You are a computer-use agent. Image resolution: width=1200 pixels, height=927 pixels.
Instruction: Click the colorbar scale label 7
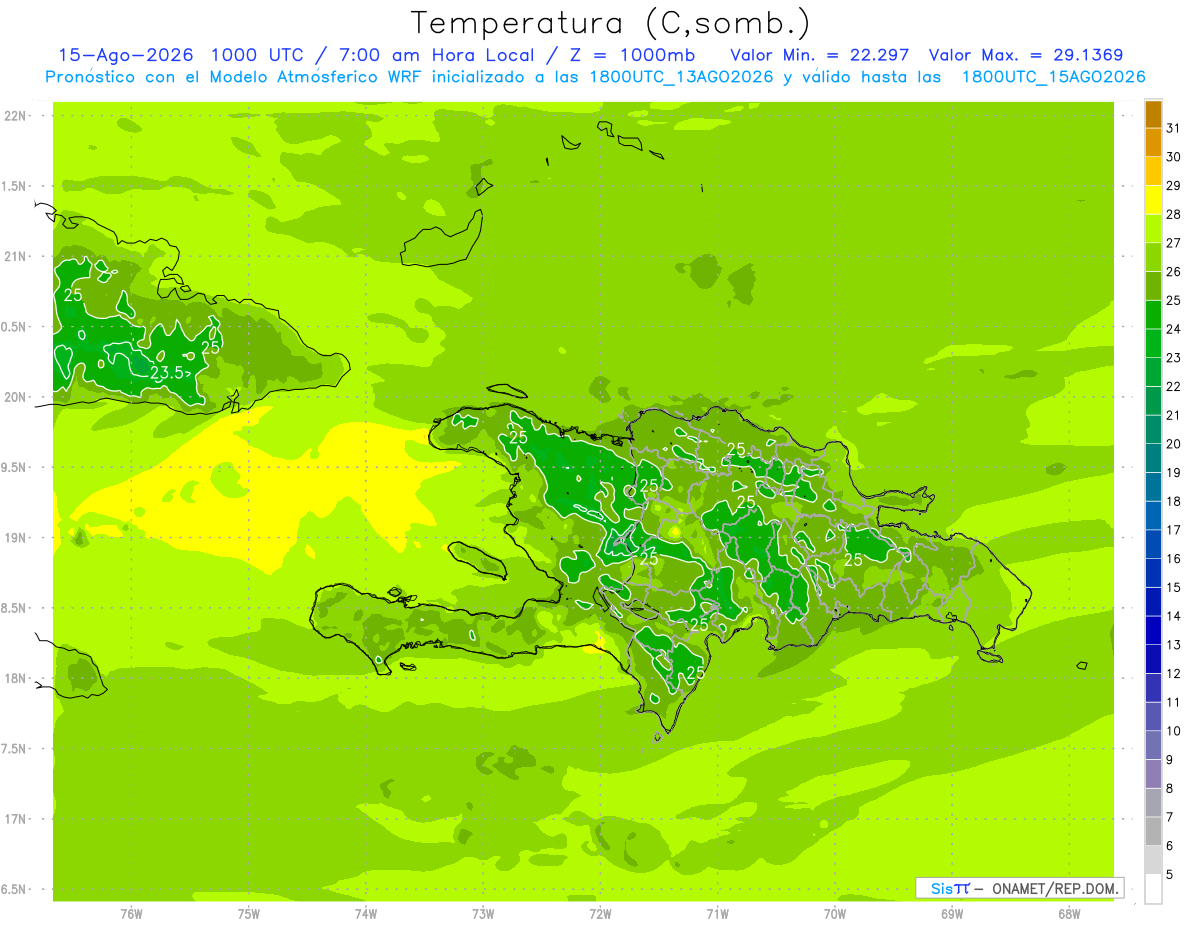click(1170, 817)
